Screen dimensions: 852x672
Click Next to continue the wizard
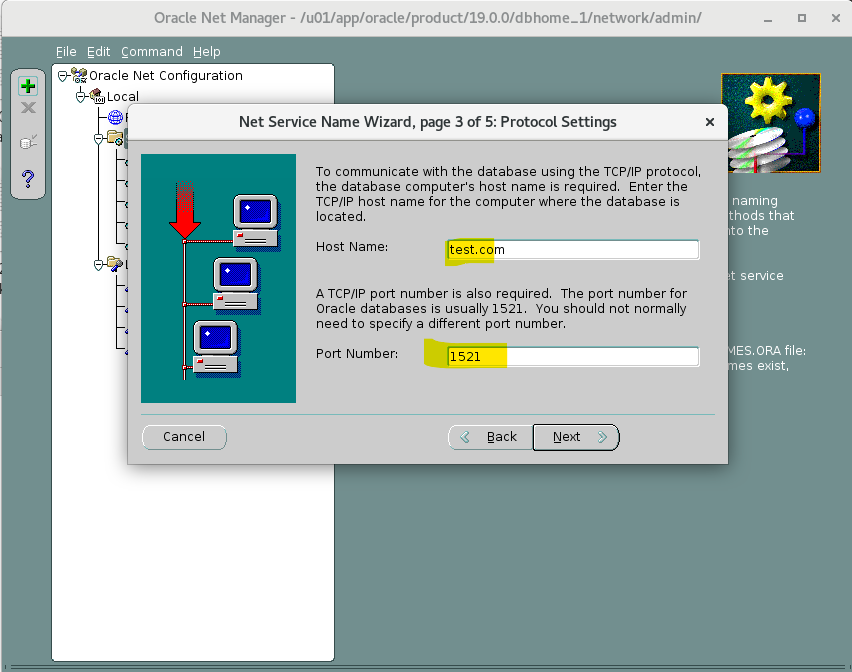click(576, 437)
